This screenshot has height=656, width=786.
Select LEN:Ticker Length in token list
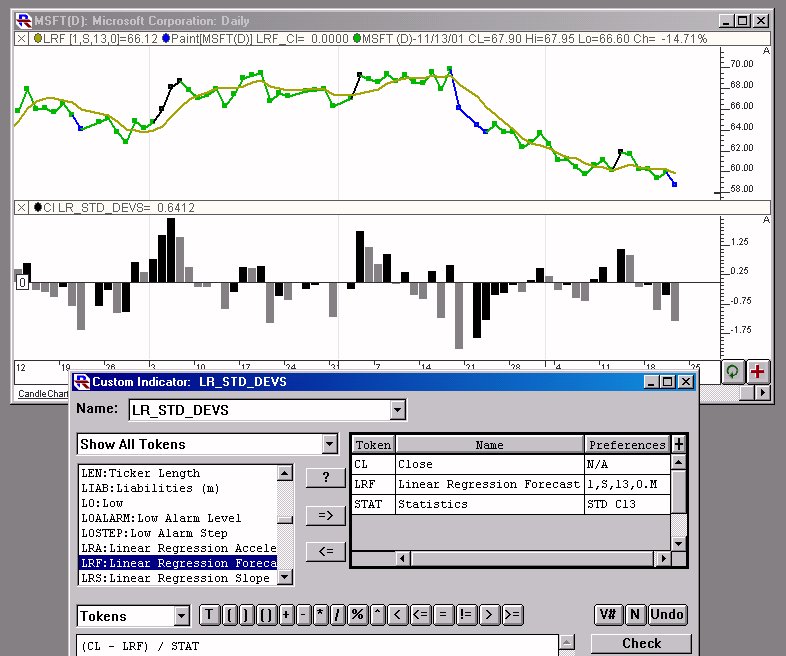(x=178, y=473)
